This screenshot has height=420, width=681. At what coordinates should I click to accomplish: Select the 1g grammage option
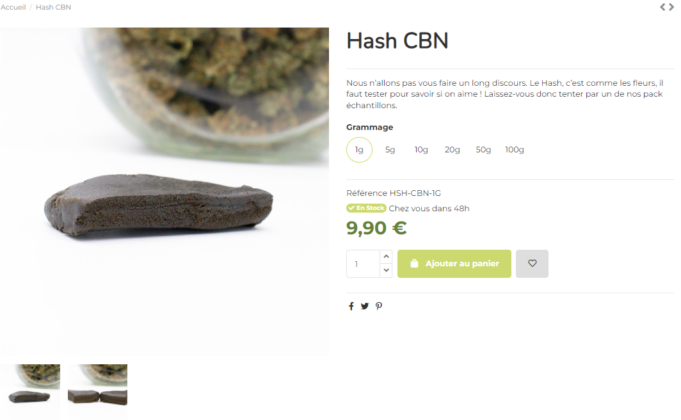(359, 150)
